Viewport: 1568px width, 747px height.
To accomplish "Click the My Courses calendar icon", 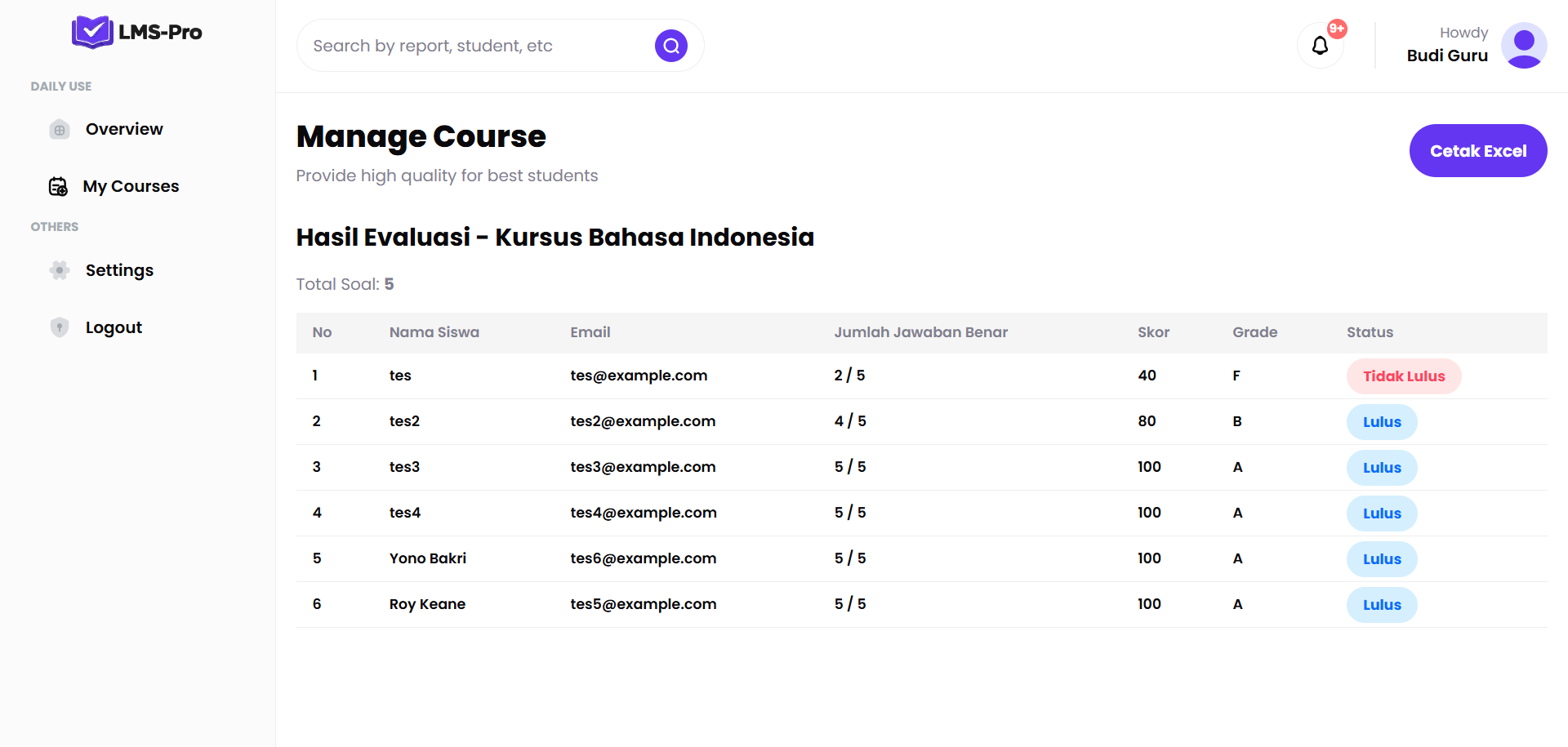I will [58, 187].
